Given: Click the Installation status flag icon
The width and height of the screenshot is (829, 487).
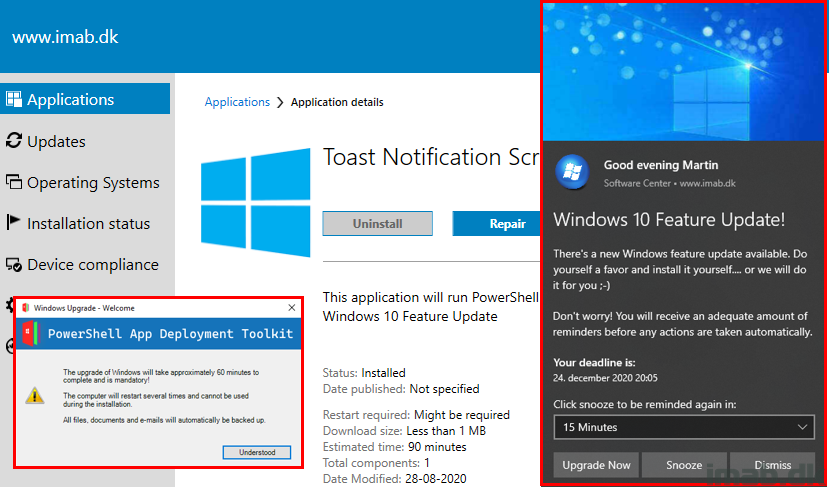Looking at the screenshot, I should [13, 222].
